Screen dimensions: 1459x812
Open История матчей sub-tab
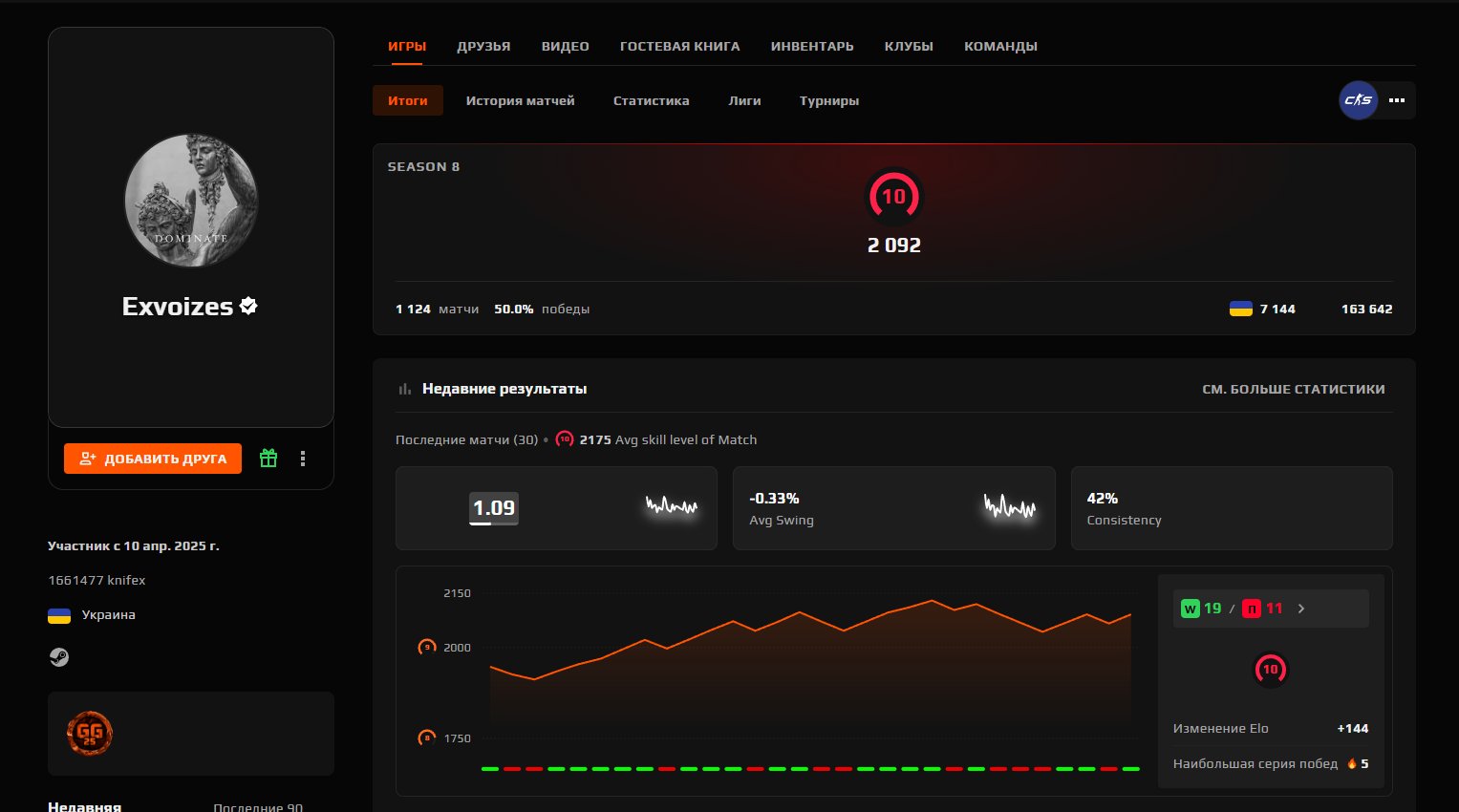click(x=521, y=100)
